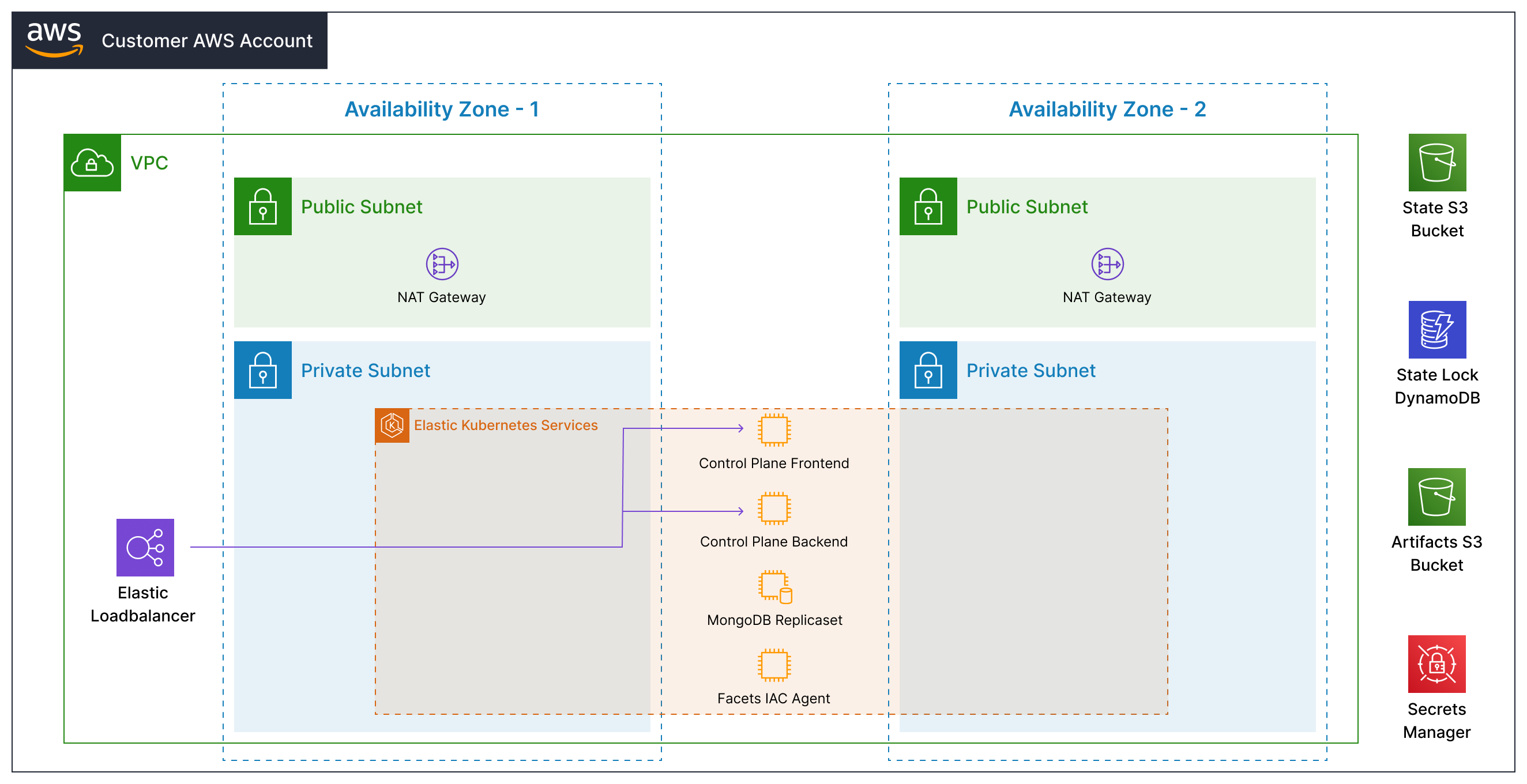The height and width of the screenshot is (784, 1527).
Task: Select the NAT Gateway icon in Zone 1
Action: pyautogui.click(x=442, y=263)
